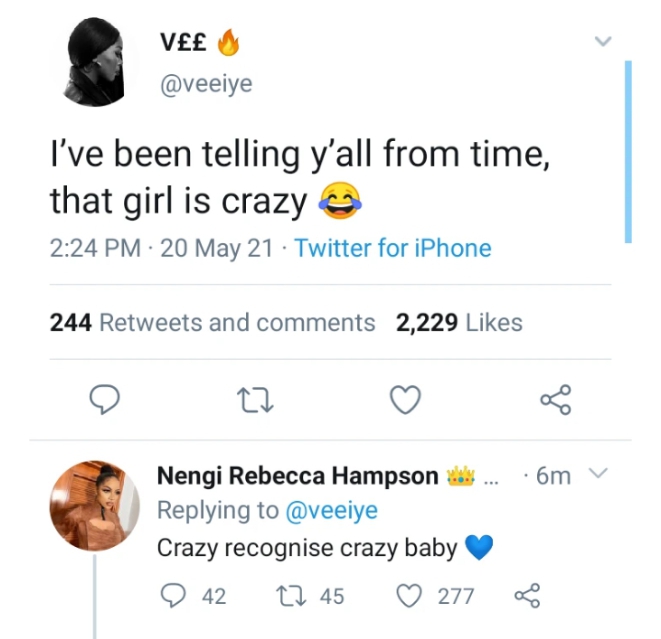The width and height of the screenshot is (661, 639).
Task: Open the @veeiye handle under V££
Action: pyautogui.click(x=206, y=85)
